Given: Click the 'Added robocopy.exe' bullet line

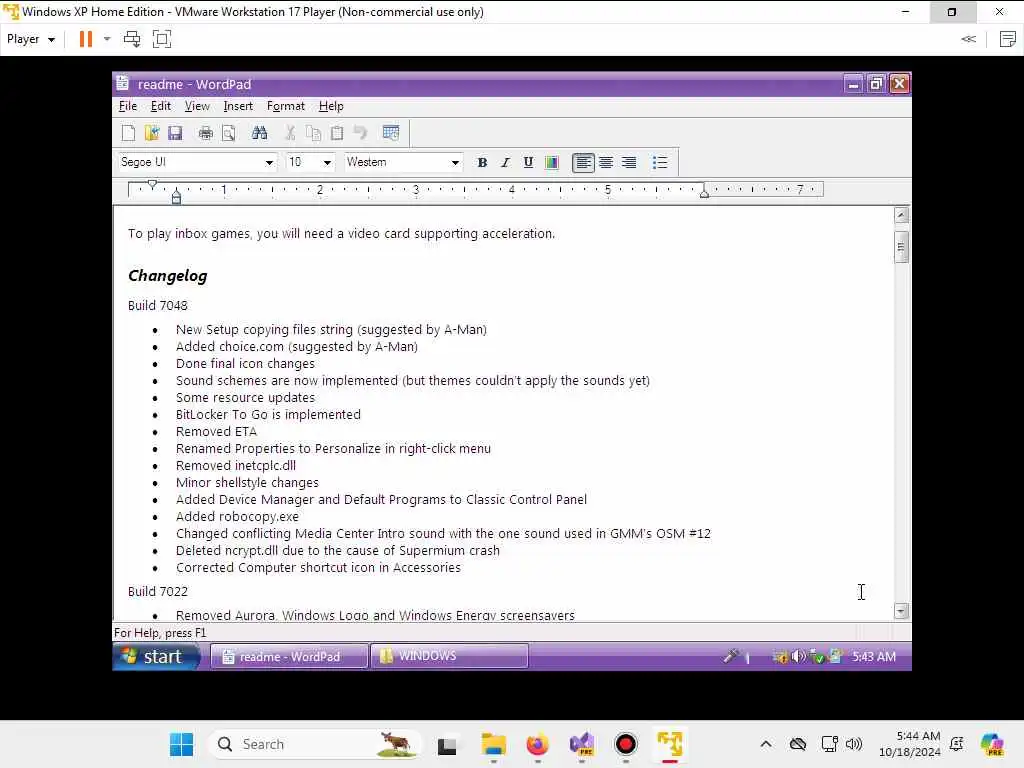Looking at the screenshot, I should [x=237, y=517].
